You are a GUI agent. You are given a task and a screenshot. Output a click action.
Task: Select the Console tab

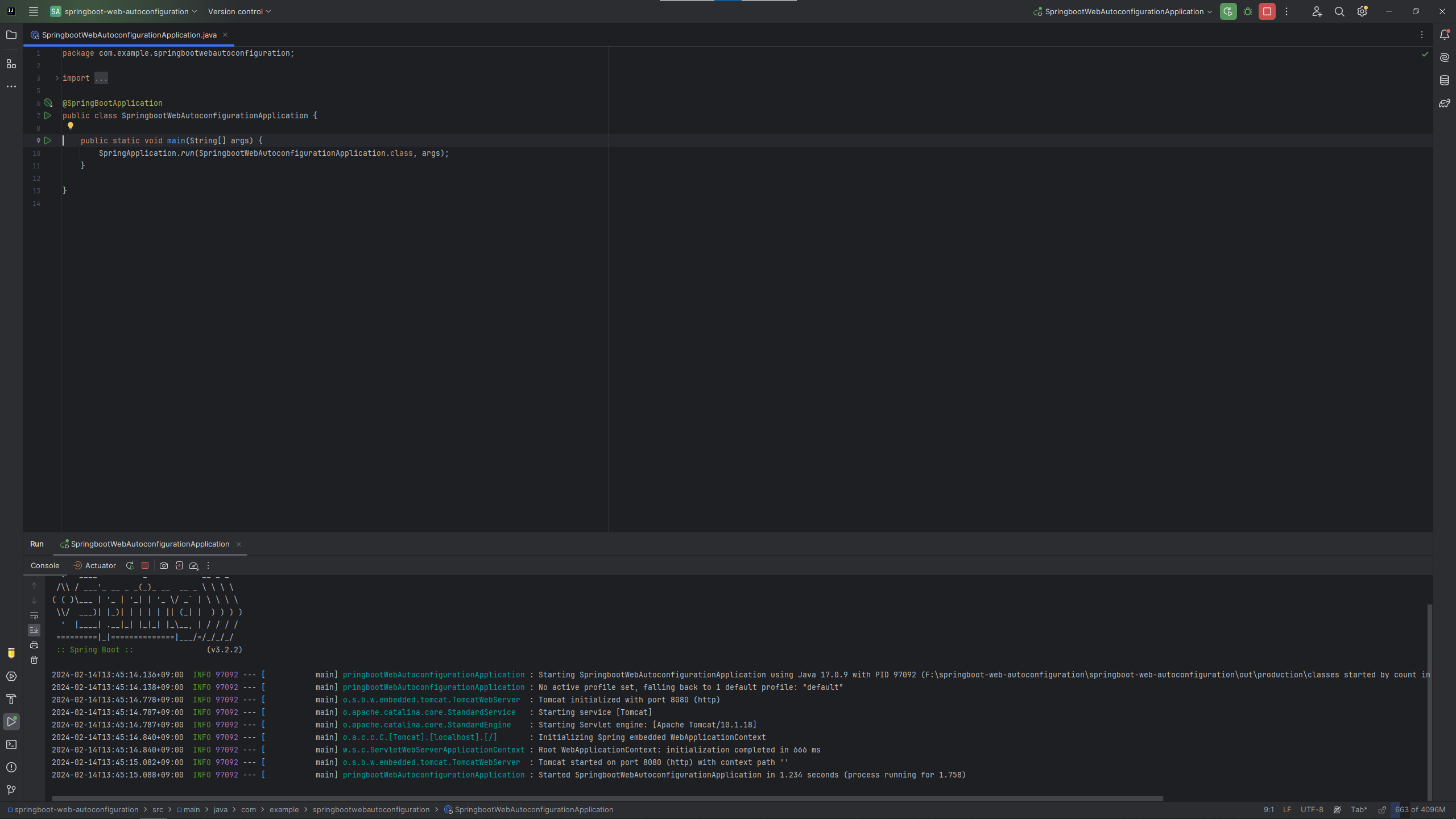click(45, 565)
